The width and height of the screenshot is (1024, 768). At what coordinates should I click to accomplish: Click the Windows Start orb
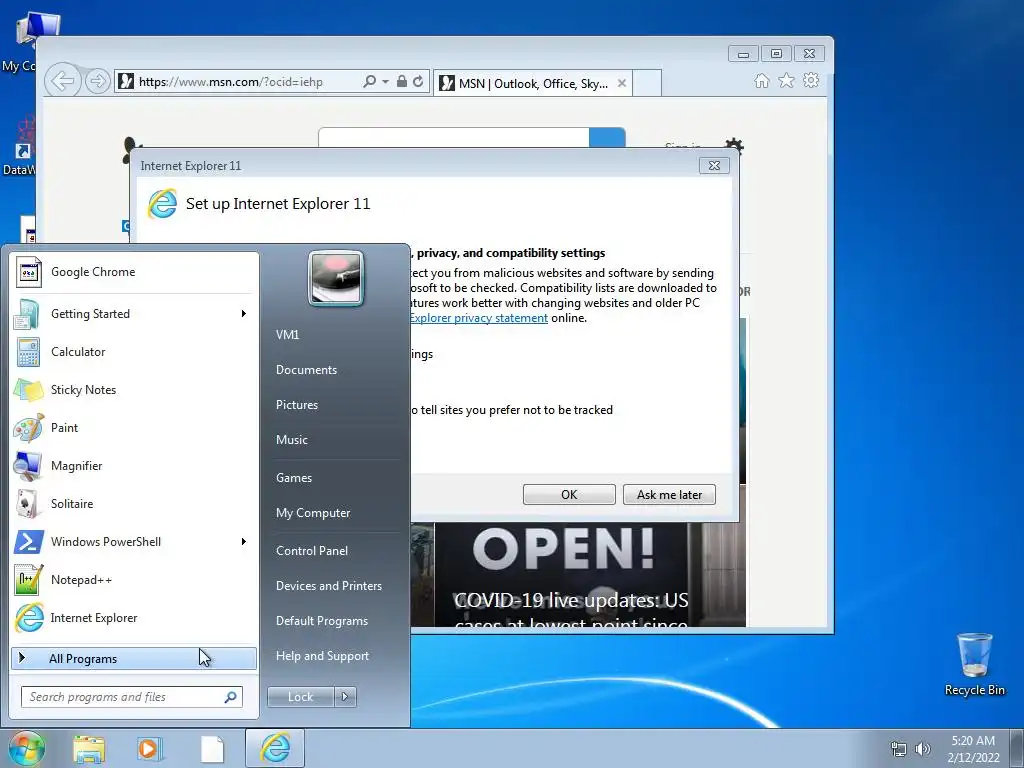pos(25,749)
